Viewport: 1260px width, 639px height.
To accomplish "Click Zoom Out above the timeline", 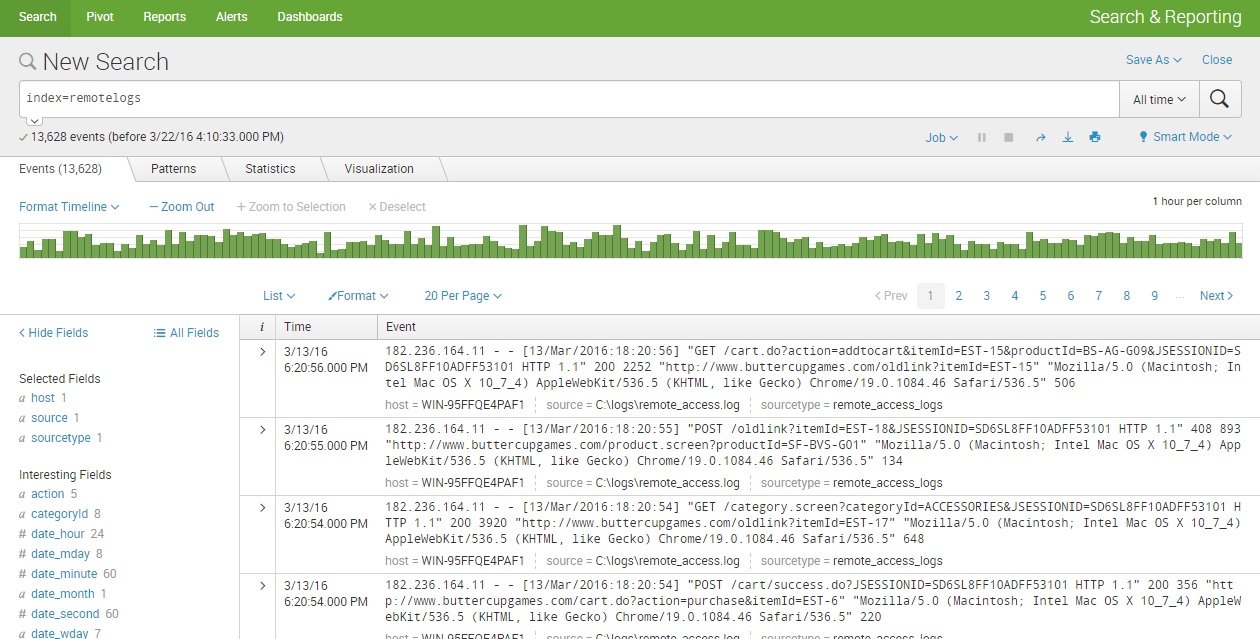I will point(181,206).
